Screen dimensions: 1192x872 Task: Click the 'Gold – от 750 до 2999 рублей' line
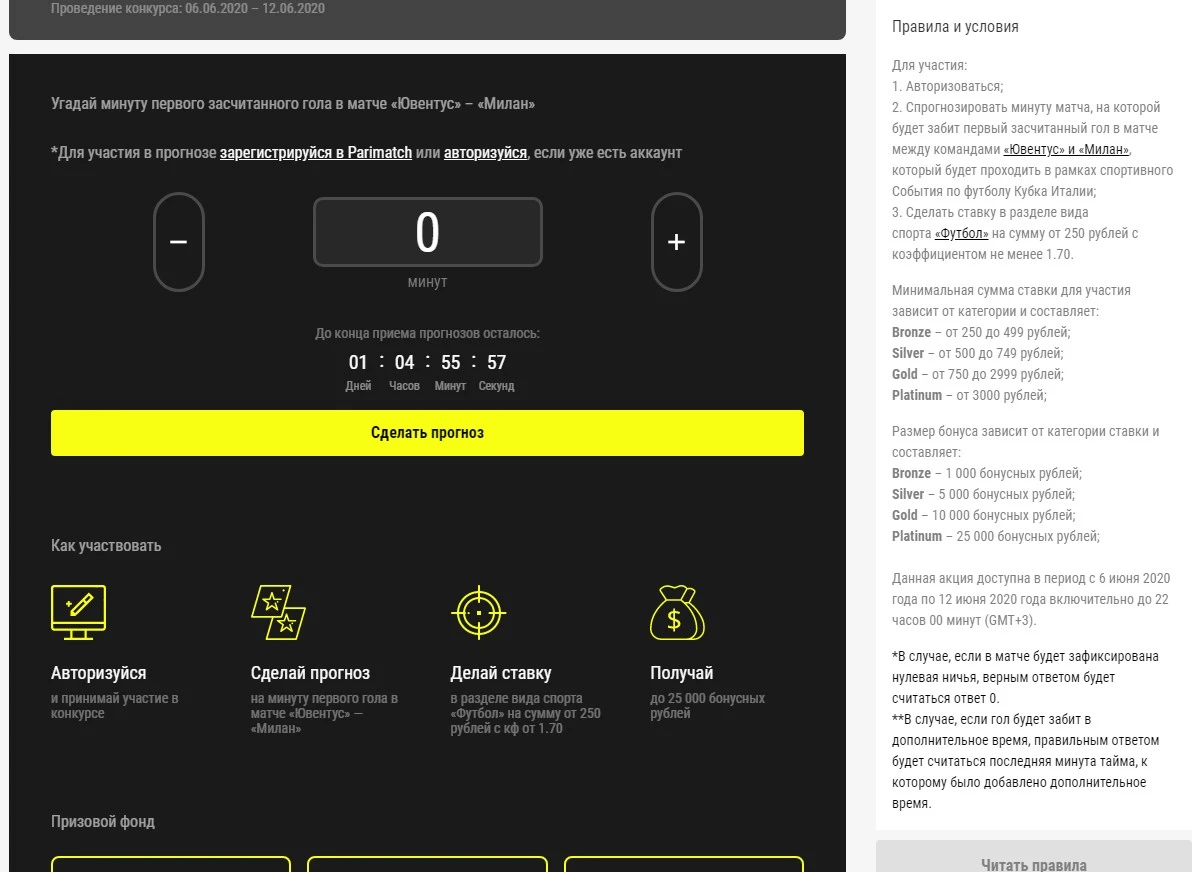tap(978, 374)
